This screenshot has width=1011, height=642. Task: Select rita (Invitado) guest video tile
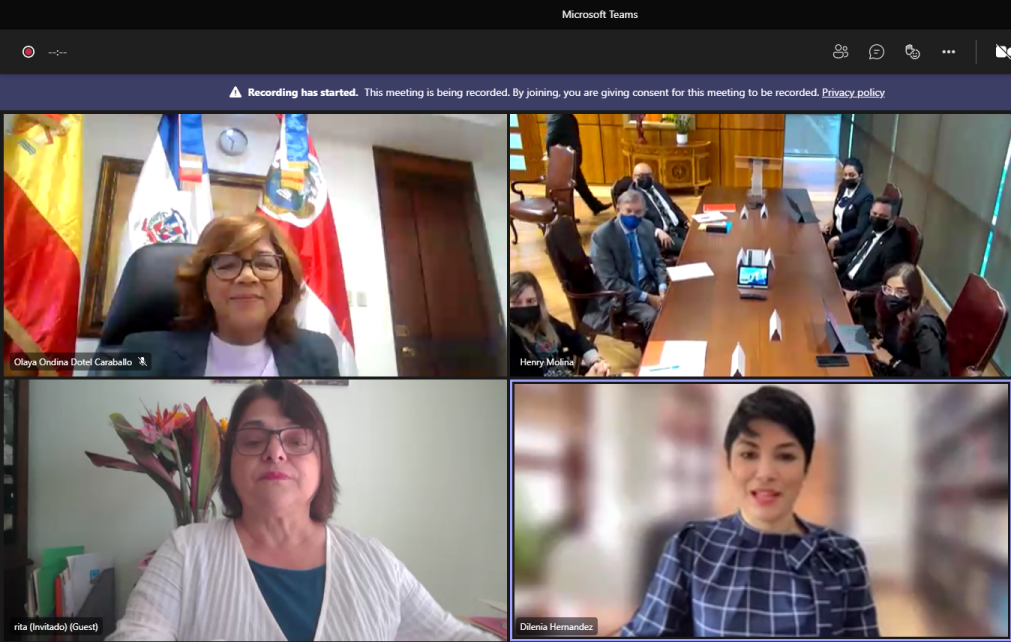255,510
